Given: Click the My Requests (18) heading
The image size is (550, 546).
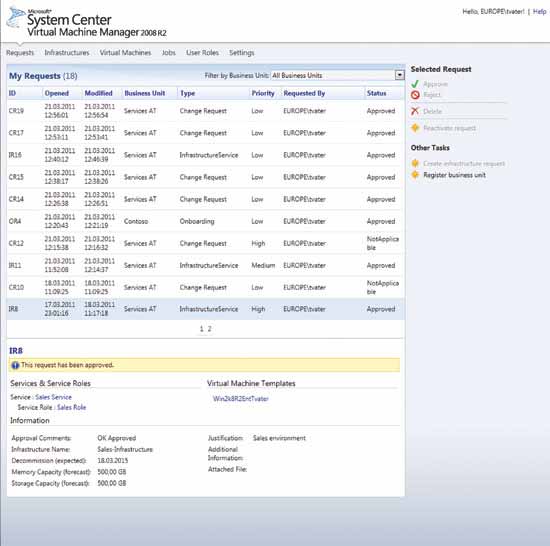Looking at the screenshot, I should click(x=43, y=76).
